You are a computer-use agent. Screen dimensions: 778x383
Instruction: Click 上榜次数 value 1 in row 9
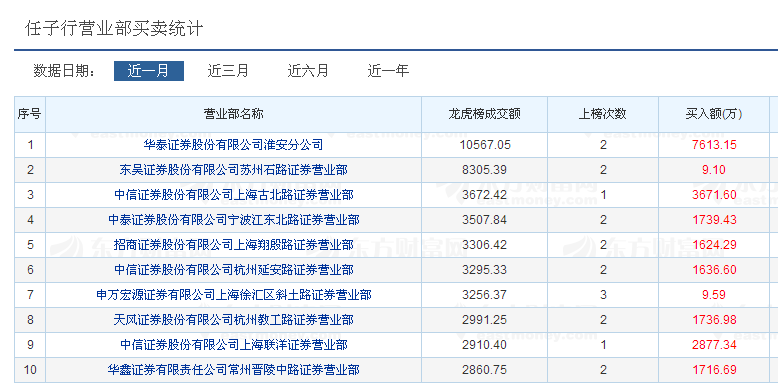603,345
